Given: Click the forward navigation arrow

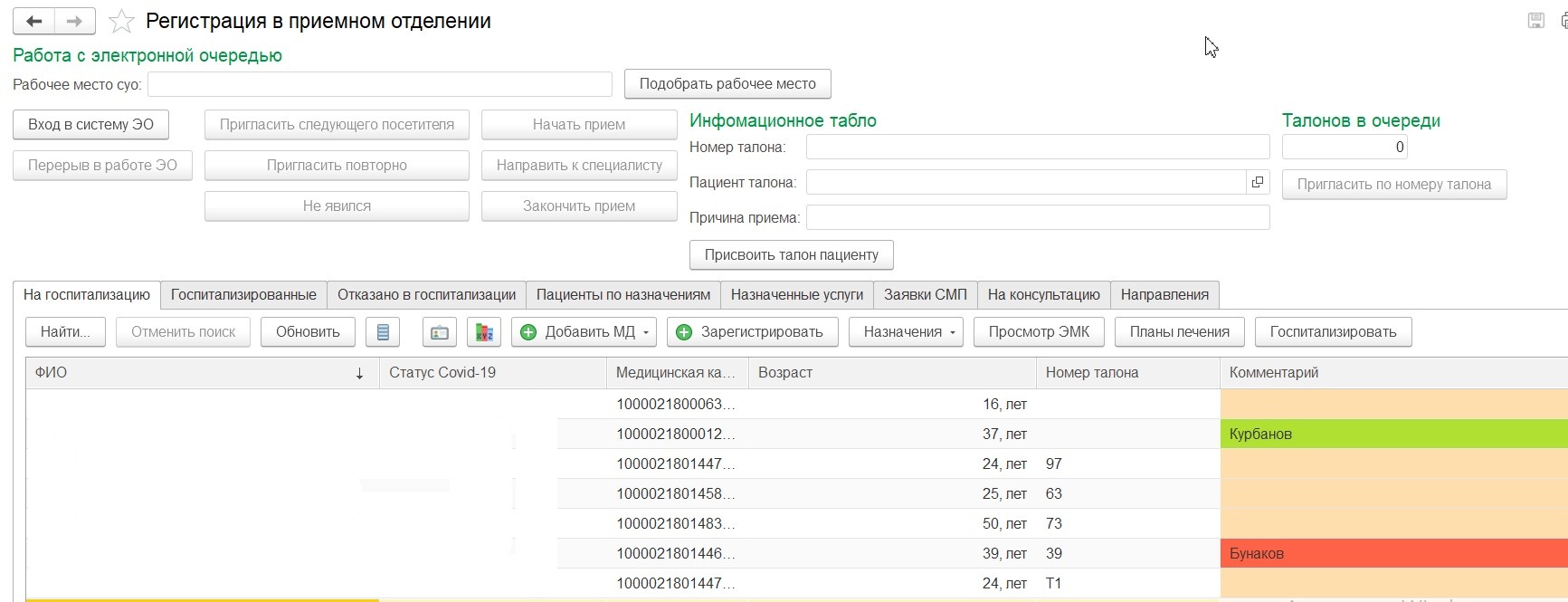Looking at the screenshot, I should [x=75, y=21].
